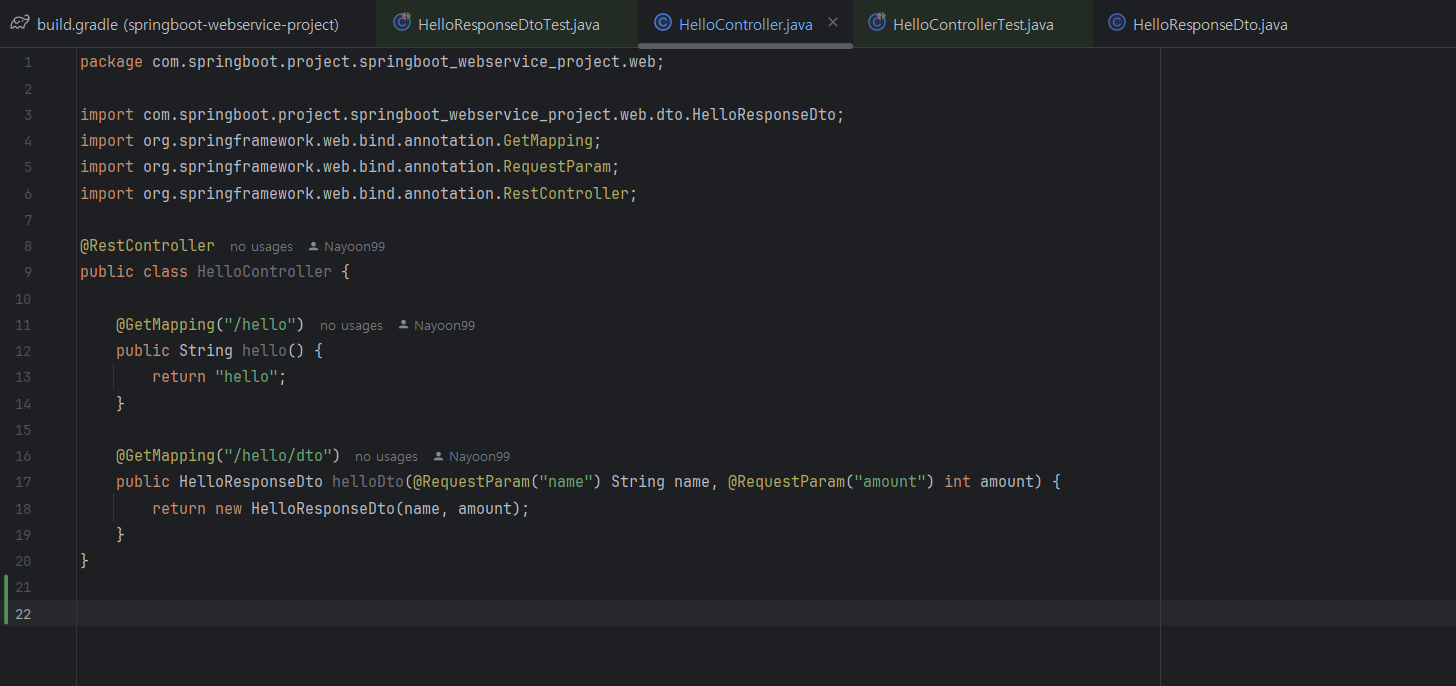Screen dimensions: 1456x686
Task: Select the HelloController.java tab
Action: coord(745,24)
